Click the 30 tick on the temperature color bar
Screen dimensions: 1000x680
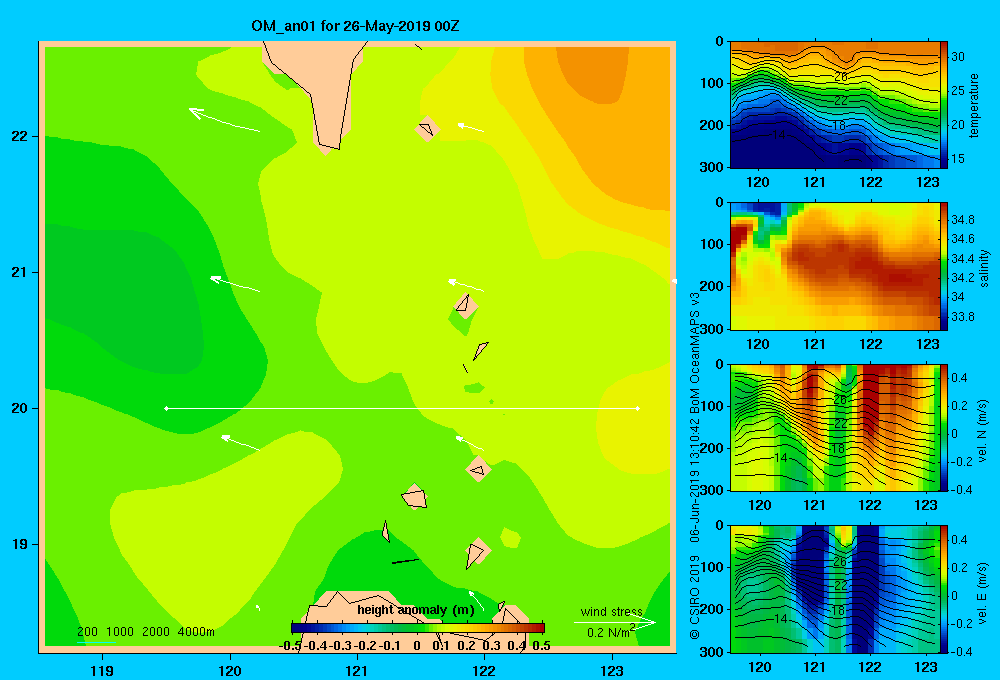tap(958, 57)
